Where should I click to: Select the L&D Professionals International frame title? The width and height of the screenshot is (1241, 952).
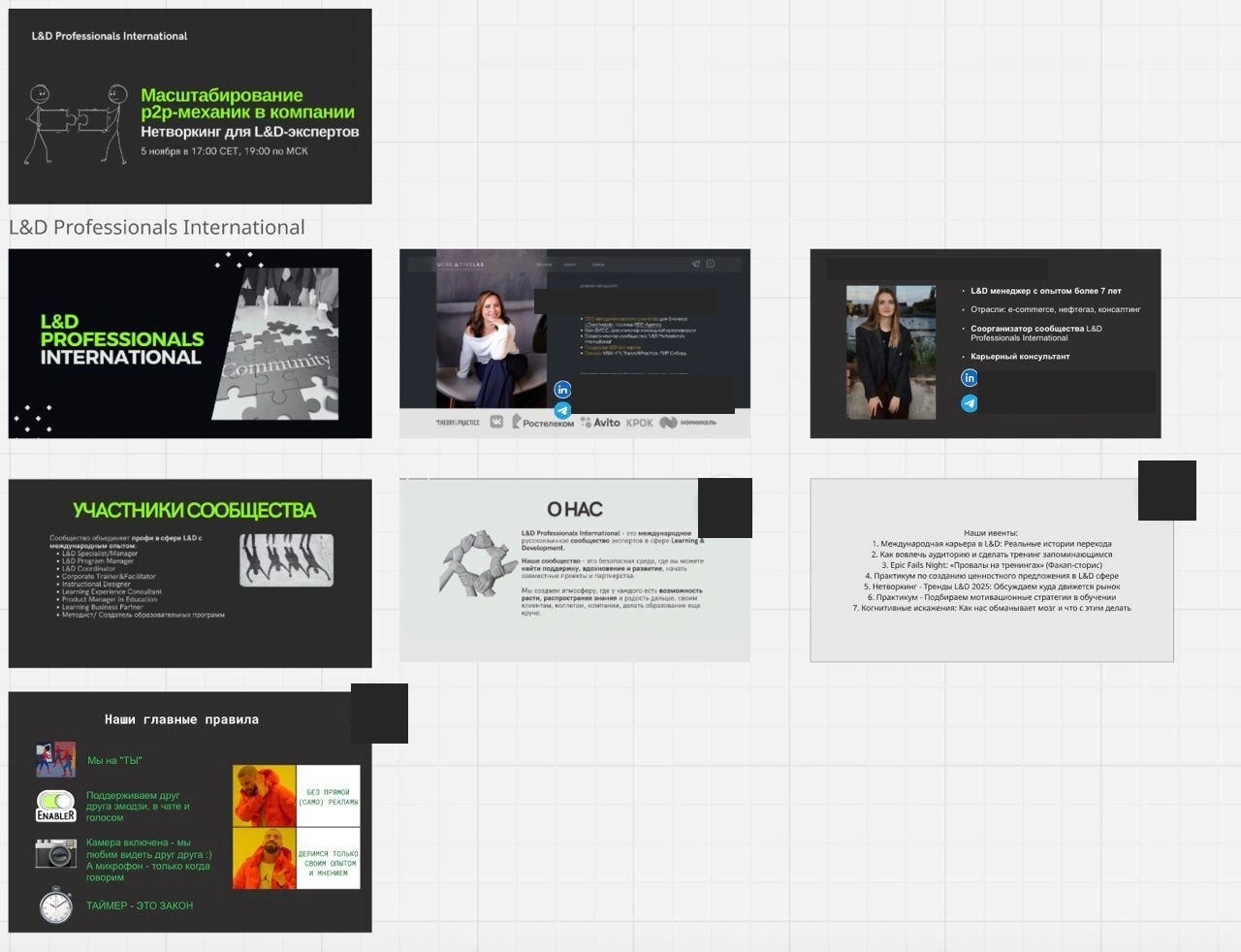[x=157, y=227]
